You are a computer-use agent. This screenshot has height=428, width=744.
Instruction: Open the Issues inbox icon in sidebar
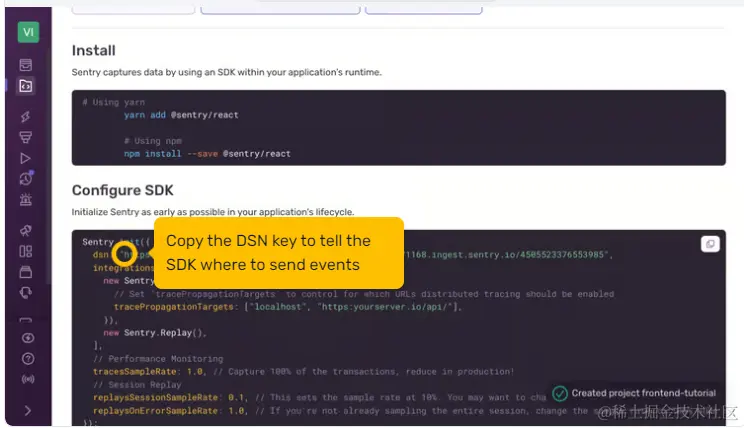point(26,65)
